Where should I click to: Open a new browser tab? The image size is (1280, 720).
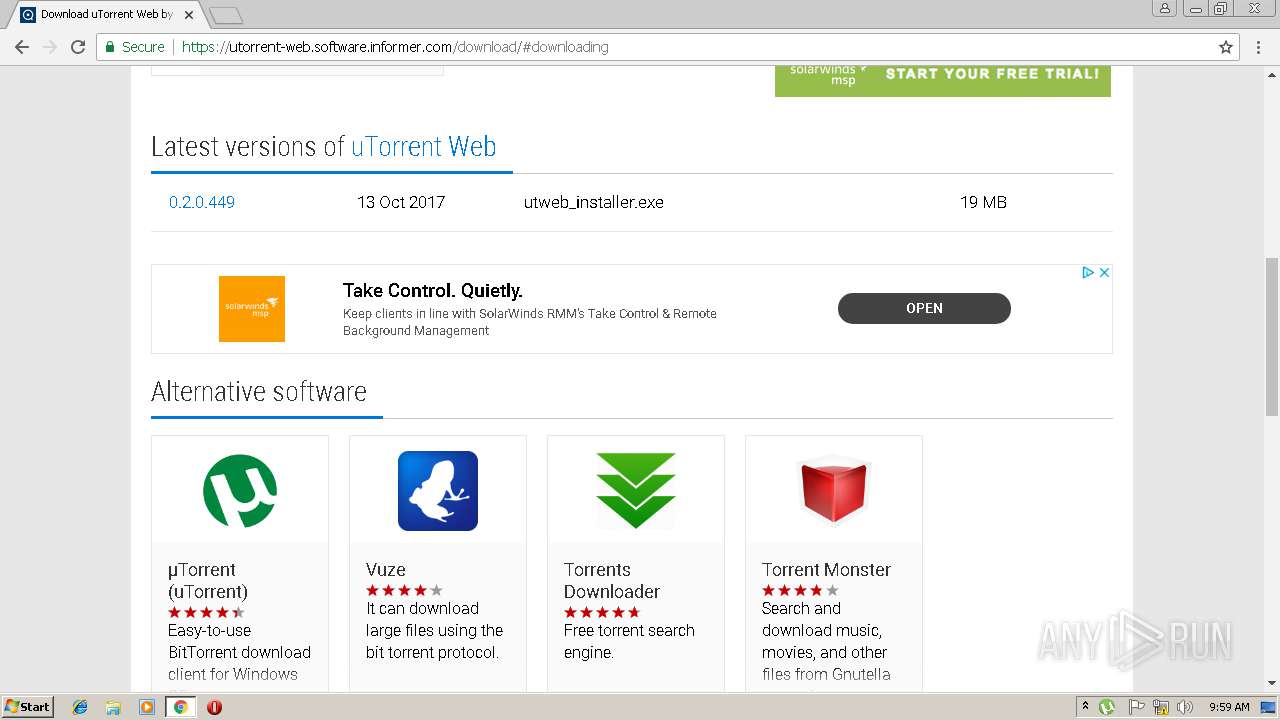[x=226, y=15]
